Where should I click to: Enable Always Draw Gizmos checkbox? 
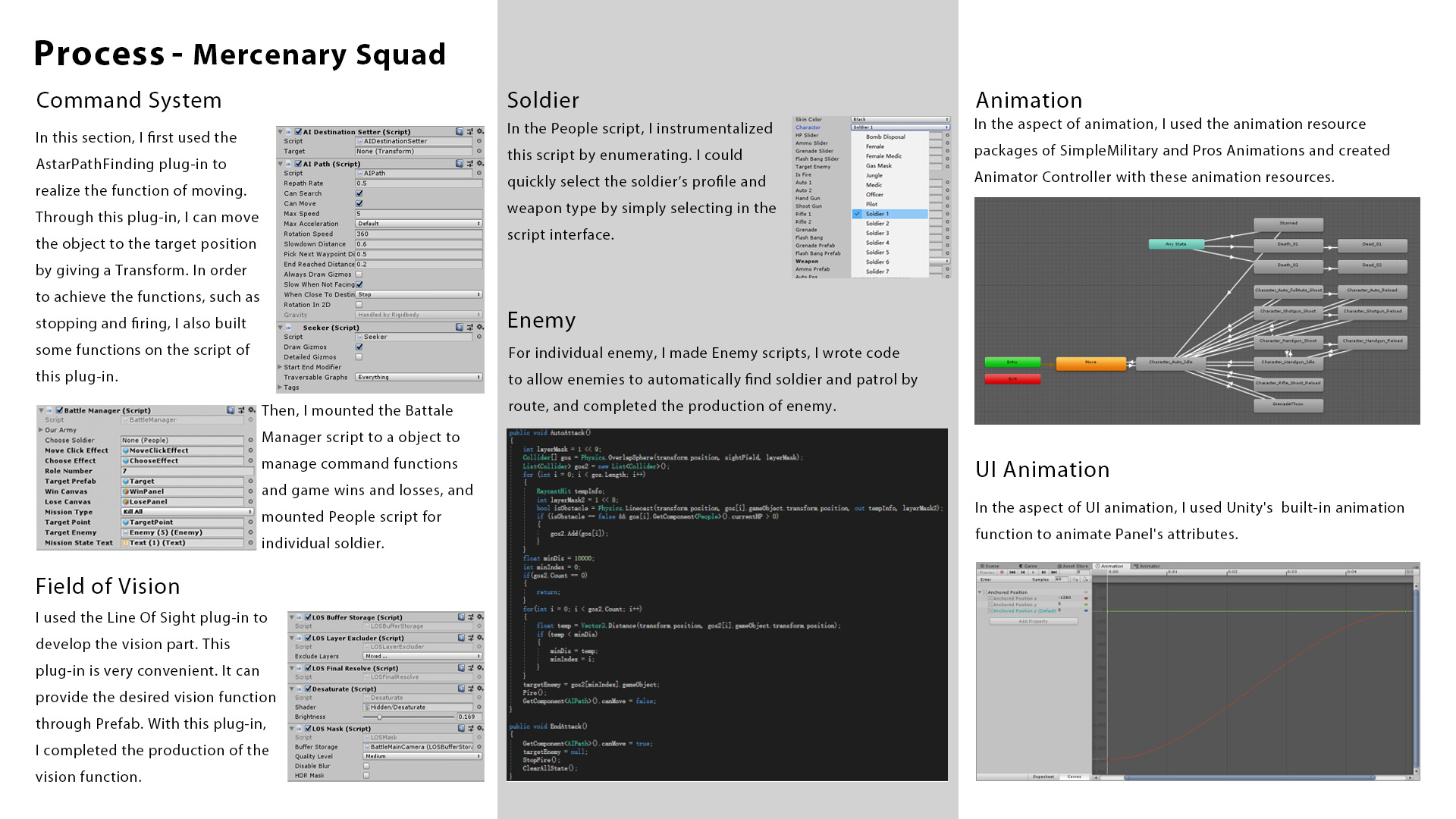tap(359, 275)
